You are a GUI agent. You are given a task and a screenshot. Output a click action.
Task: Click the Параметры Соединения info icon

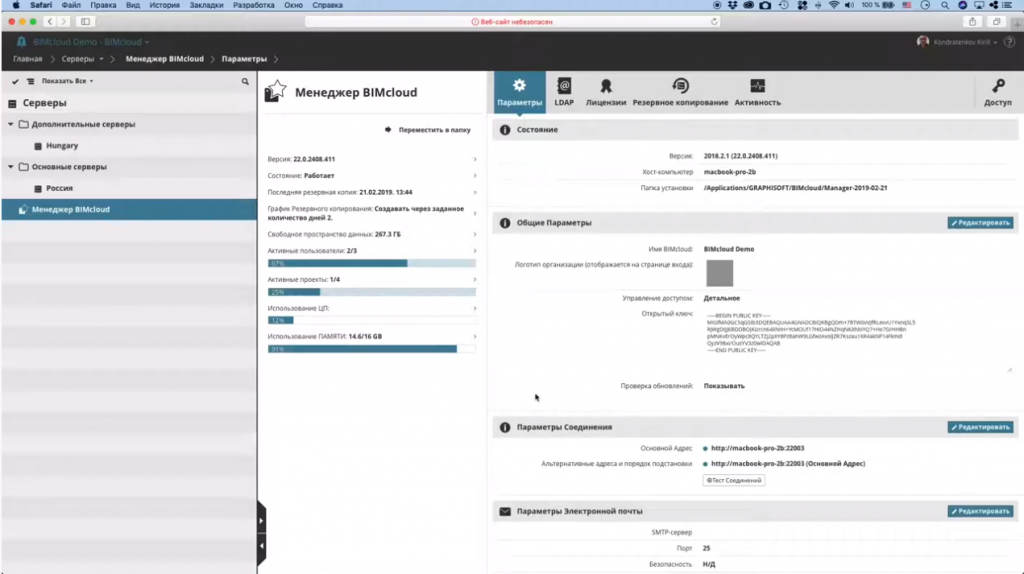(x=505, y=427)
